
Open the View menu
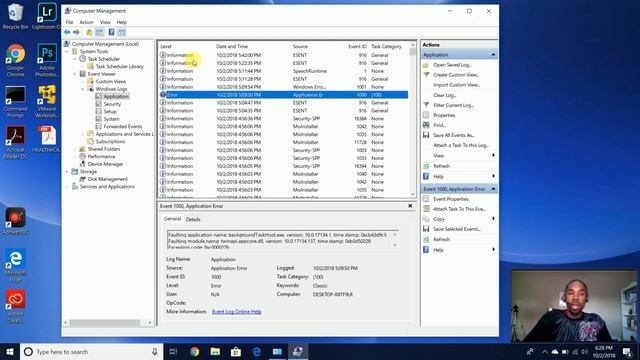point(105,22)
